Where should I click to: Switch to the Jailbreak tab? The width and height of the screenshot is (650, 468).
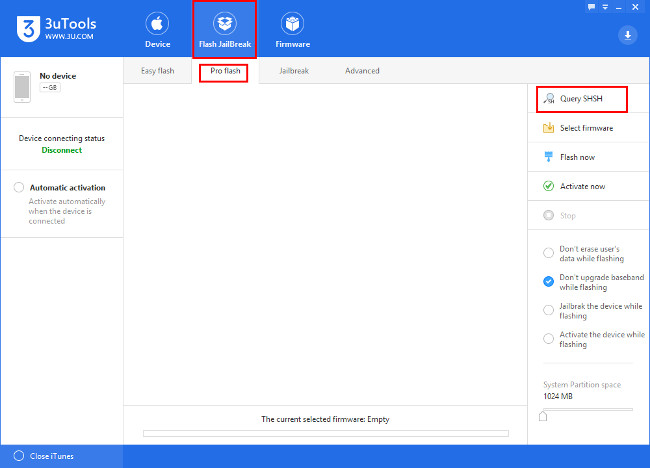tap(294, 71)
